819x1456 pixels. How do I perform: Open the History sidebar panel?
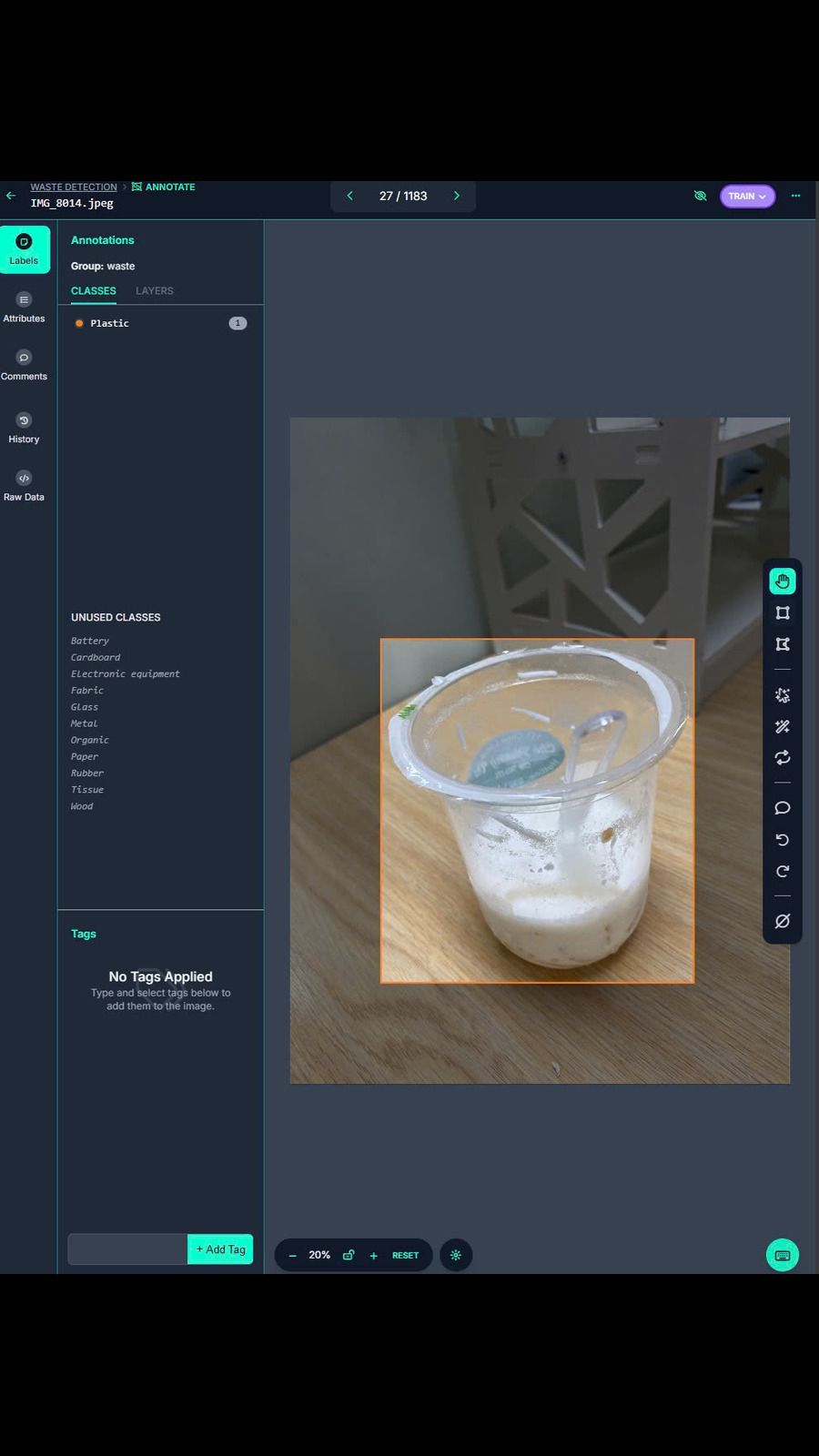(x=25, y=428)
